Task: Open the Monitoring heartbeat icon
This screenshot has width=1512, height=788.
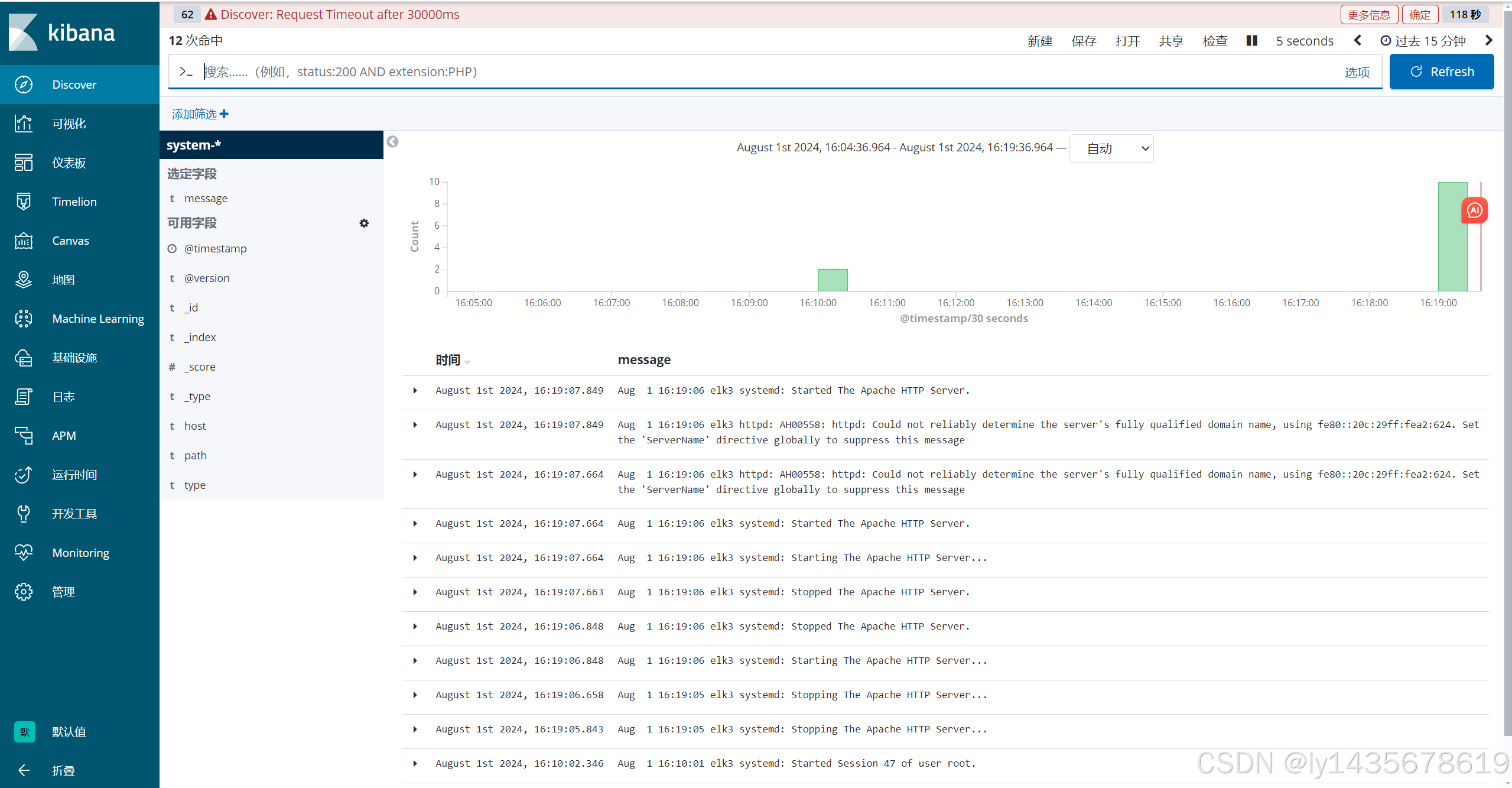Action: (x=24, y=553)
